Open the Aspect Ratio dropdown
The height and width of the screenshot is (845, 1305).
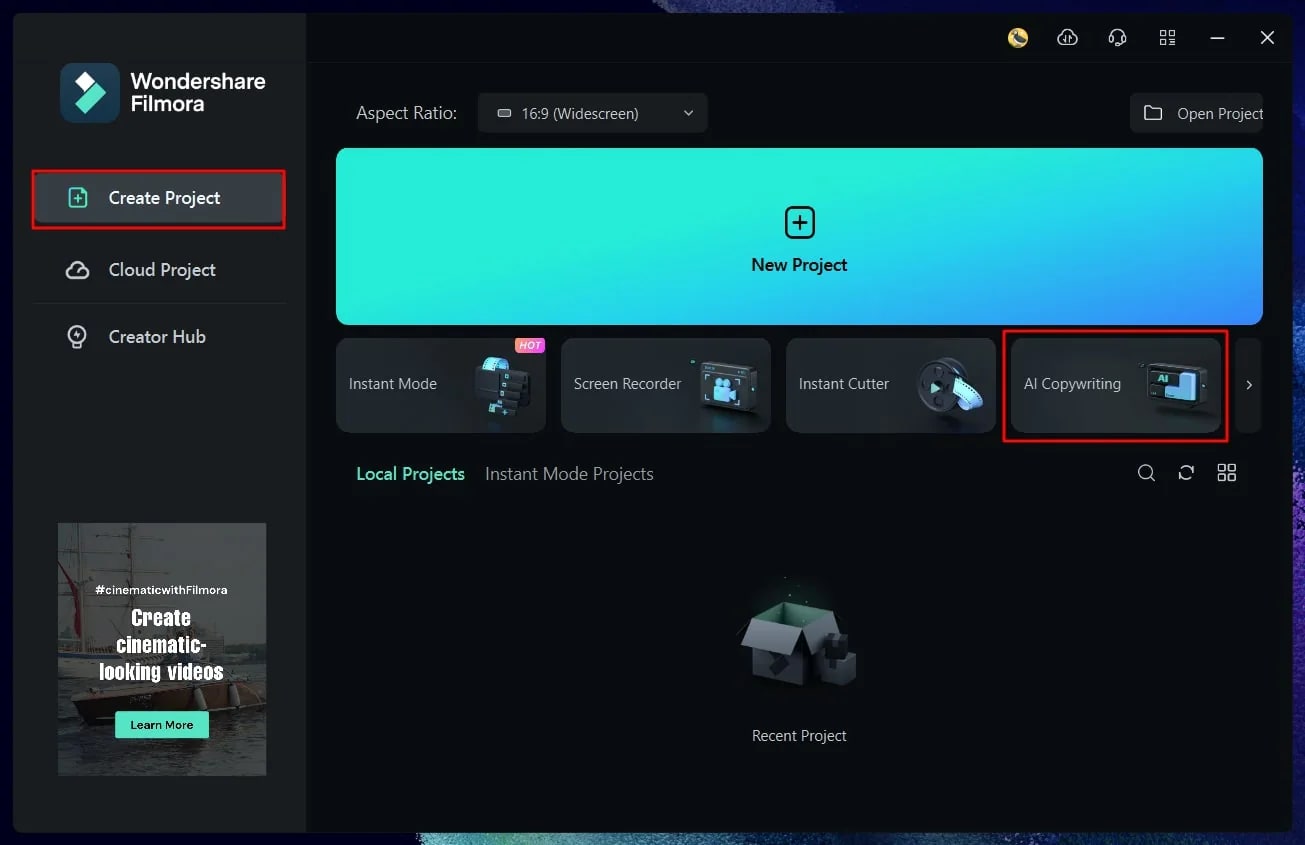(x=593, y=113)
